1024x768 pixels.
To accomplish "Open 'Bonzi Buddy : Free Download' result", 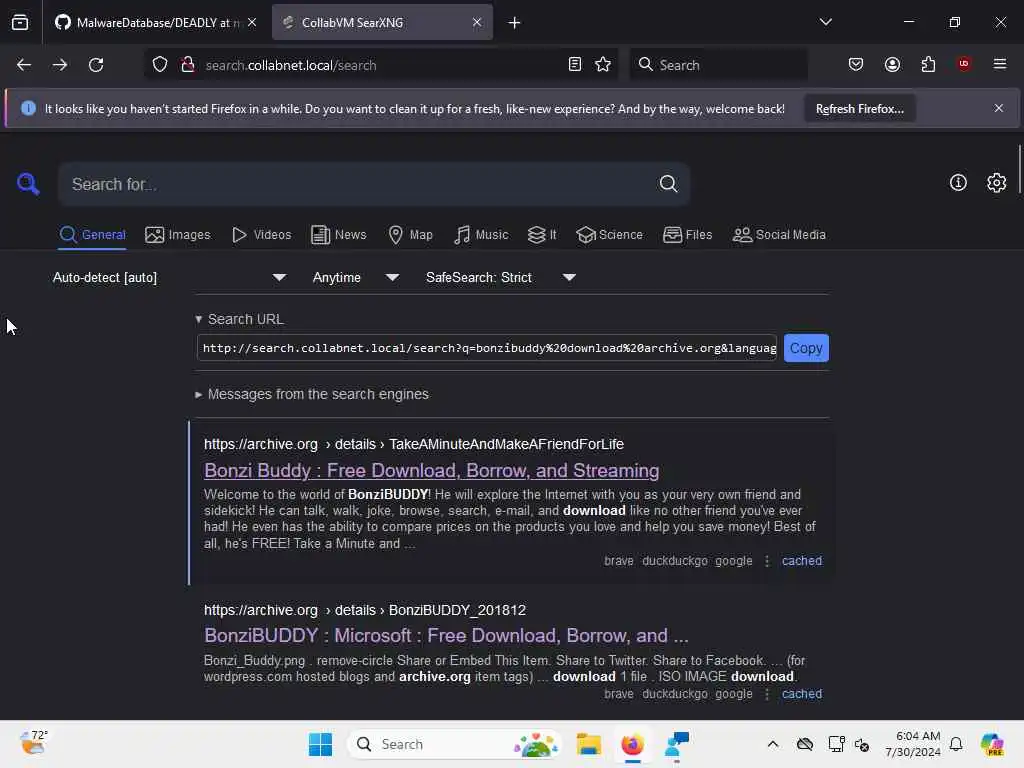I will pos(431,470).
